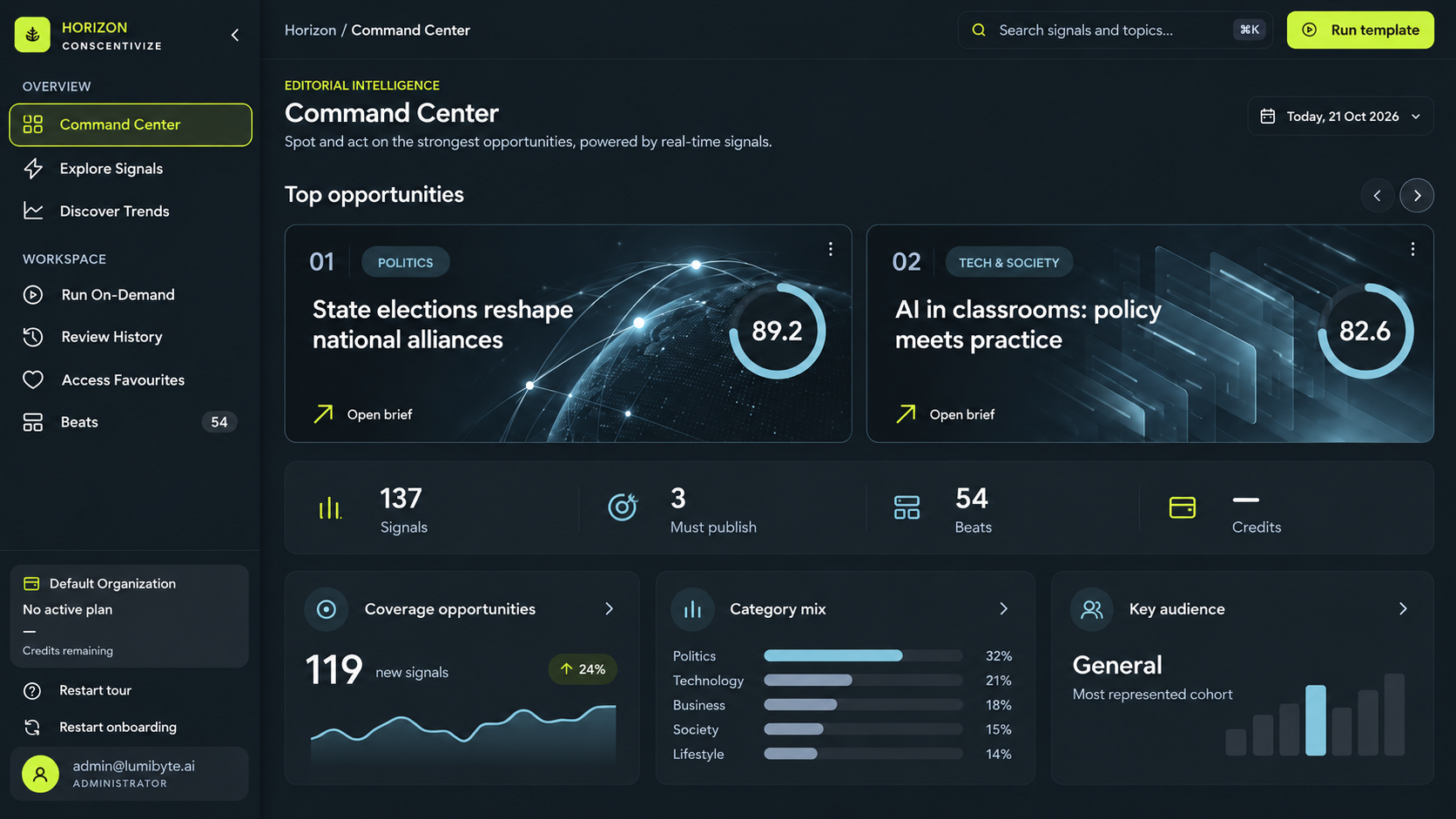
Task: Click the Restart onboarding refresh icon
Action: [32, 728]
